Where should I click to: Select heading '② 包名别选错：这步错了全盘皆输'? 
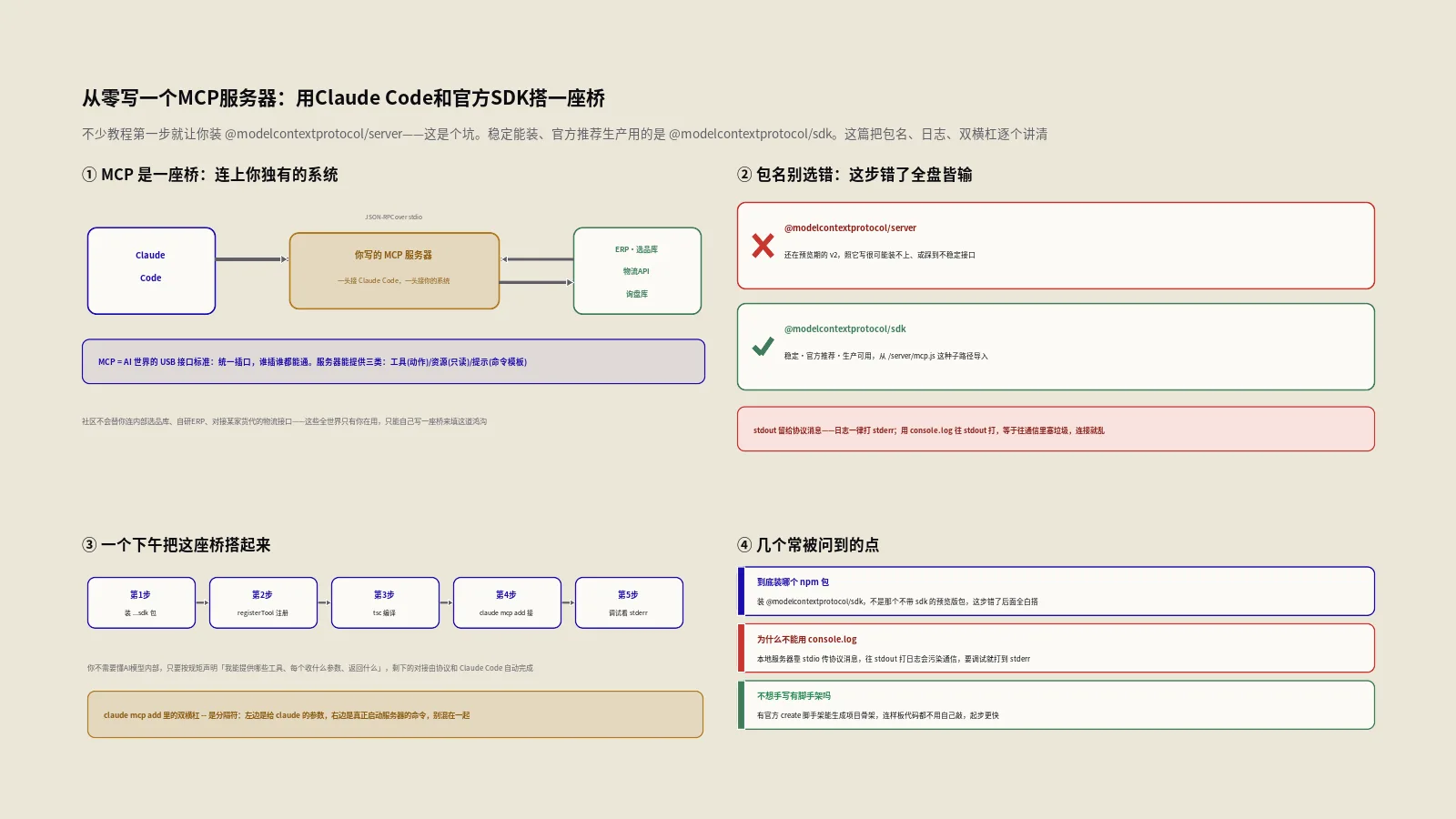[854, 175]
